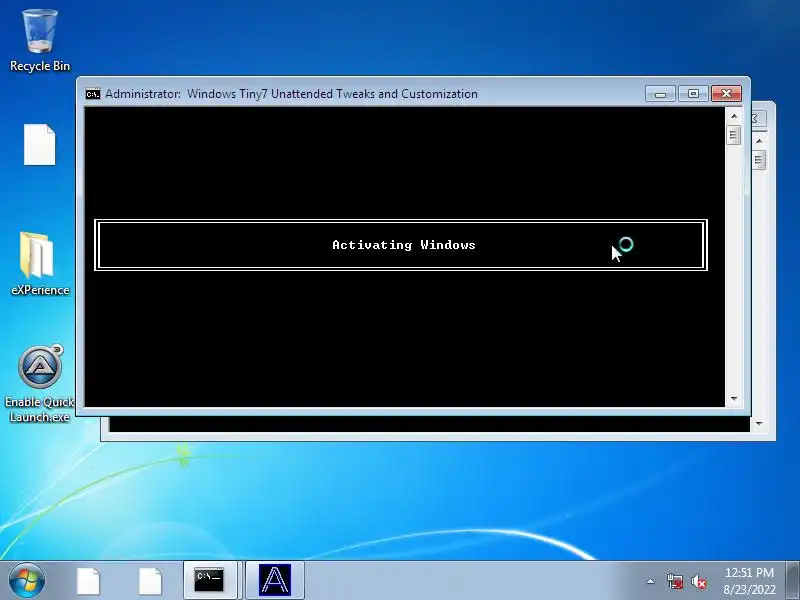Click the Activating Windows text
The width and height of the screenshot is (800, 600).
pyautogui.click(x=404, y=245)
